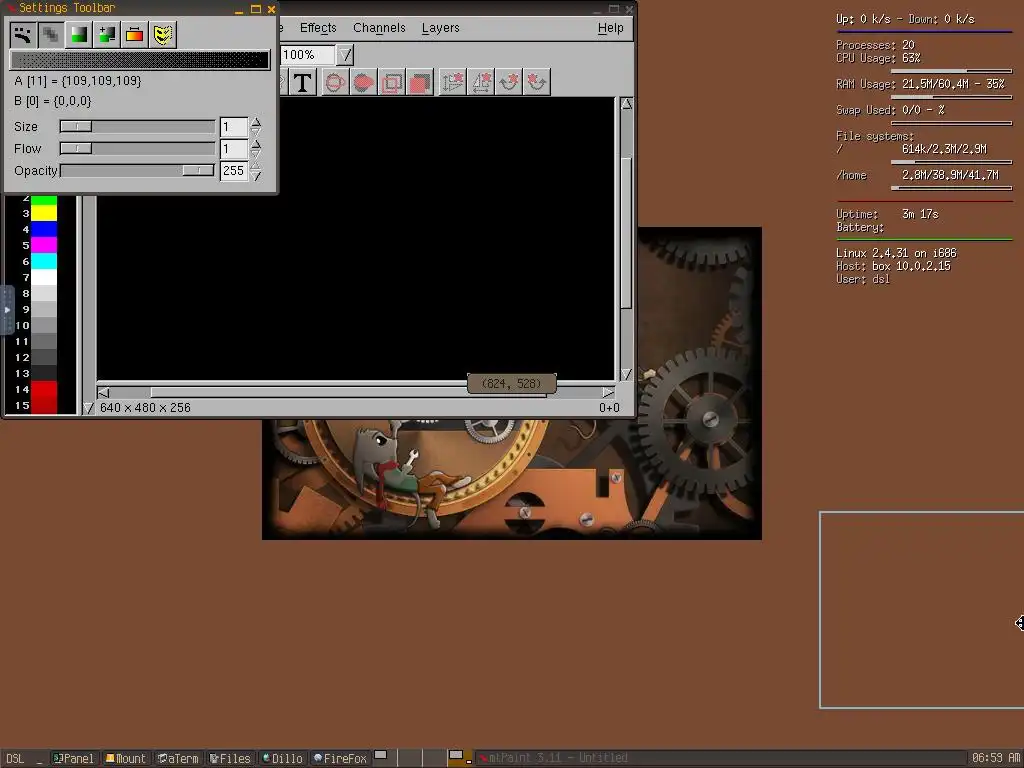Click the Size value field

tap(234, 127)
